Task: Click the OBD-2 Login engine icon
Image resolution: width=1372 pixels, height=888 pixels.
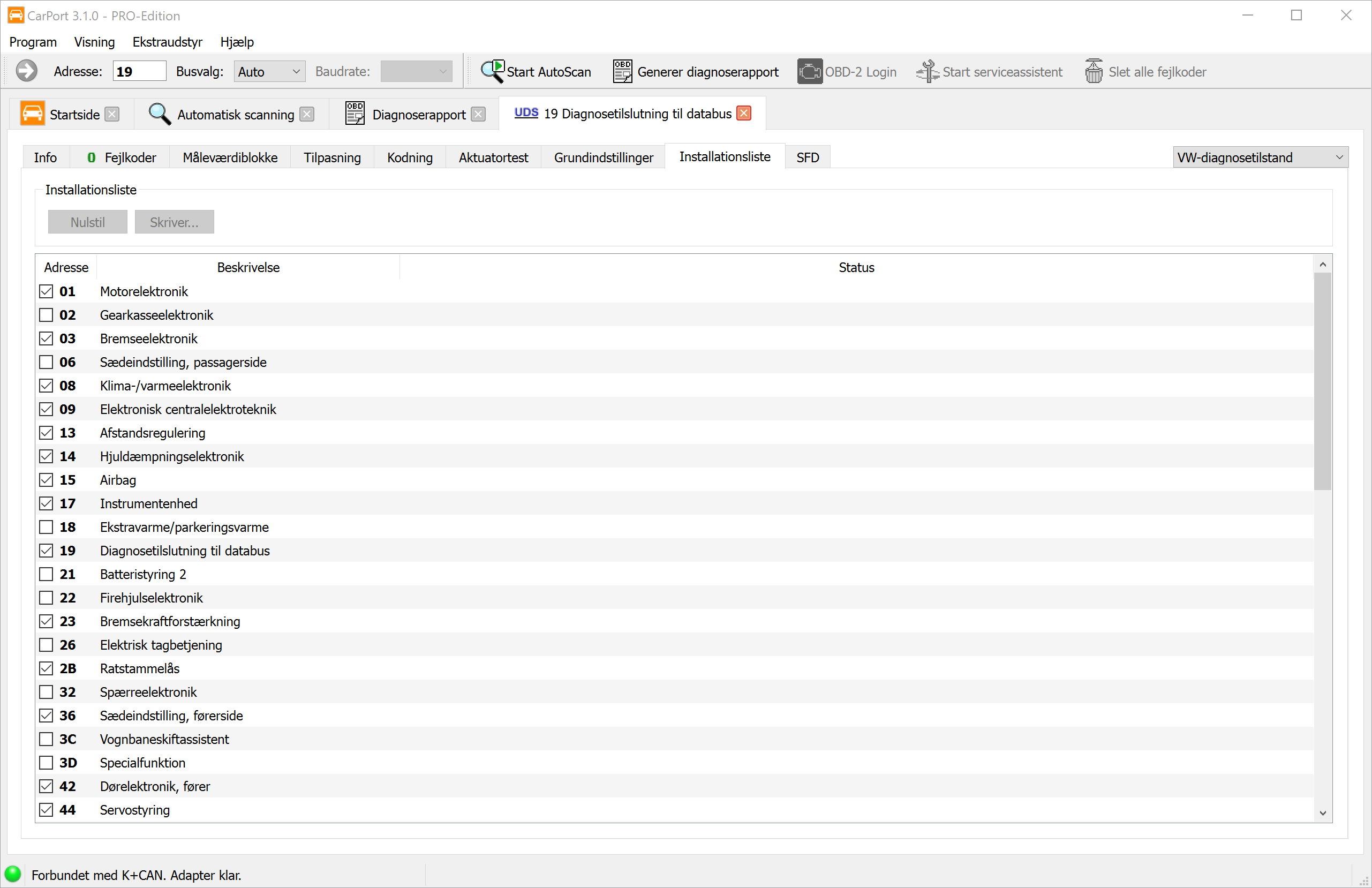Action: tap(809, 72)
